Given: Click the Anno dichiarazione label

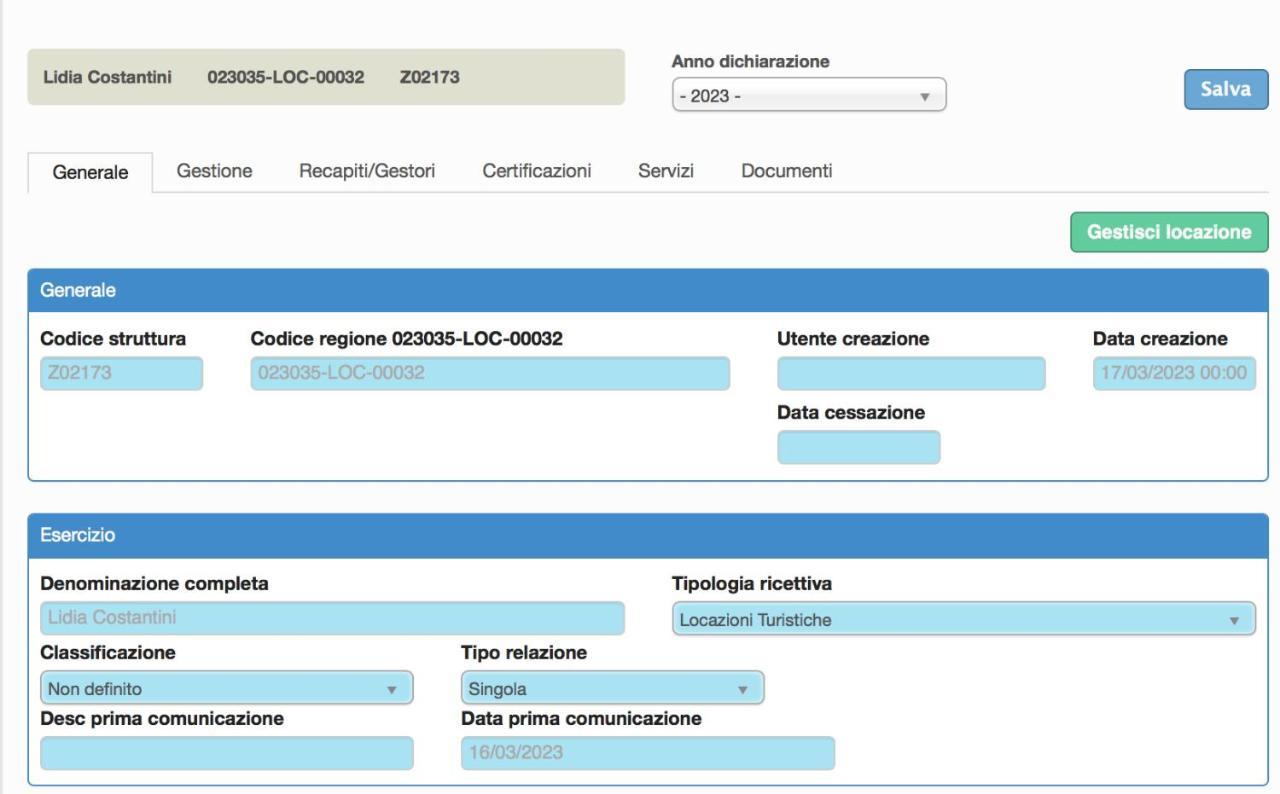Looking at the screenshot, I should pyautogui.click(x=751, y=62).
